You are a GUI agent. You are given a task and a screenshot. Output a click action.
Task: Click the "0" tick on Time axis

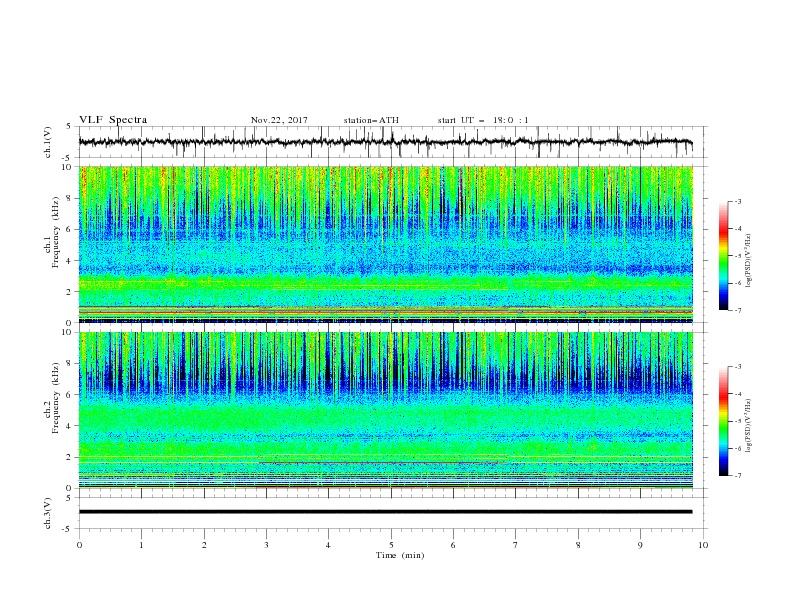(79, 545)
